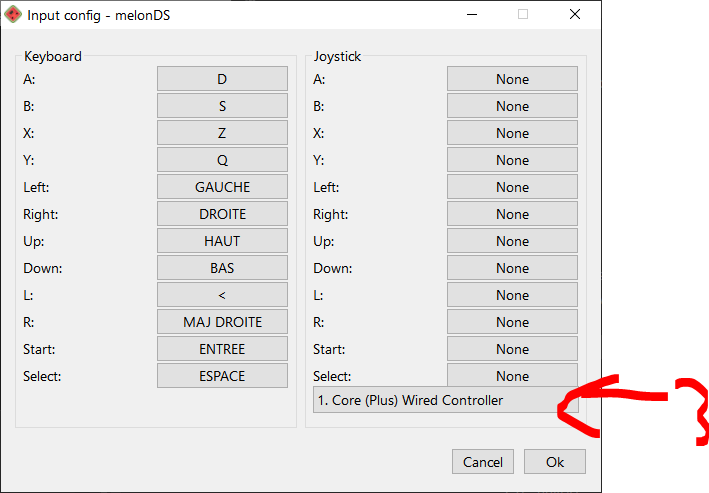Click the DROITE mapping for Right
Screen dimensions: 709x493
tap(222, 214)
